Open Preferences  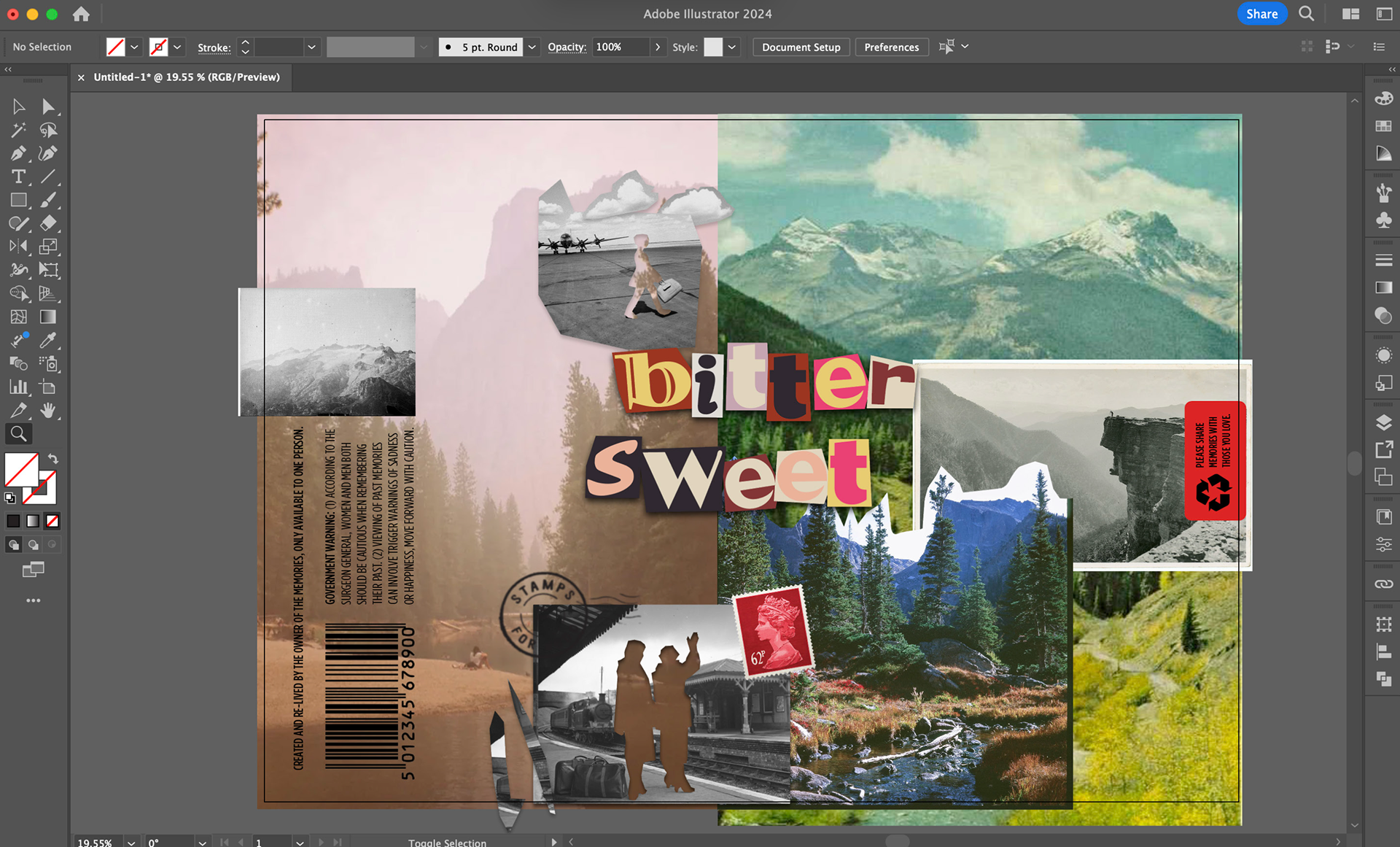pyautogui.click(x=891, y=47)
